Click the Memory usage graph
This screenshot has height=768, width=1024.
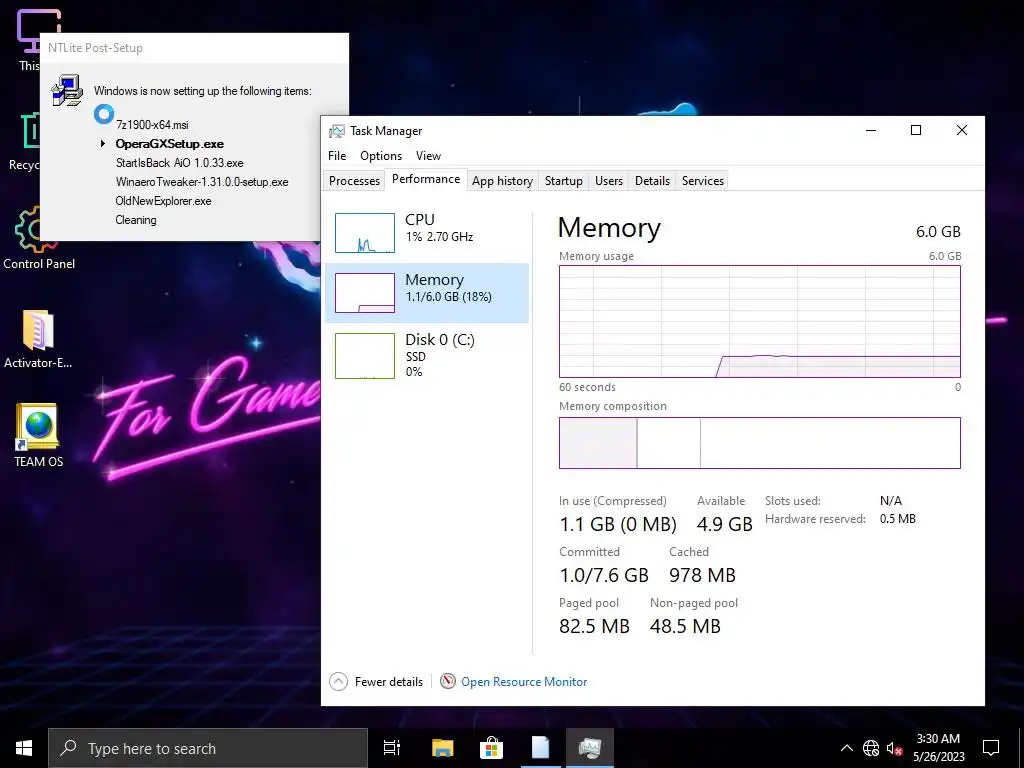point(760,321)
